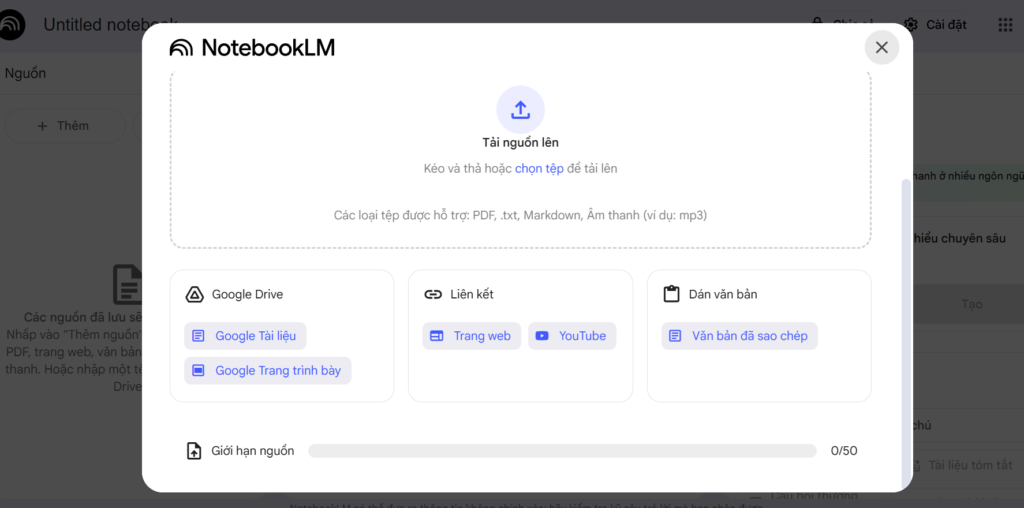Close the NotebookLM upload dialog
Viewport: 1024px width, 508px height.
[882, 48]
